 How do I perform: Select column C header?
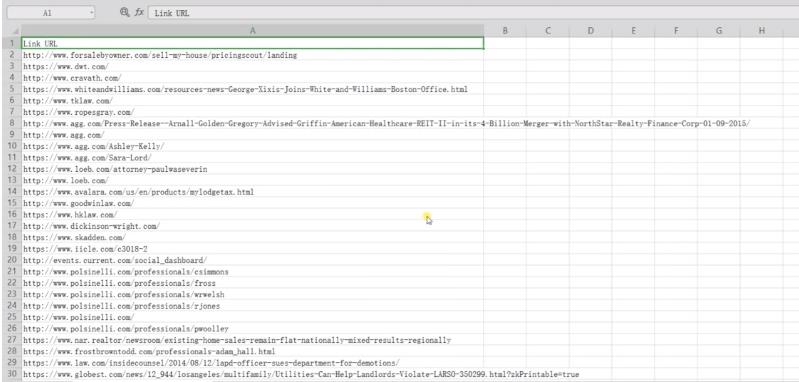point(548,31)
